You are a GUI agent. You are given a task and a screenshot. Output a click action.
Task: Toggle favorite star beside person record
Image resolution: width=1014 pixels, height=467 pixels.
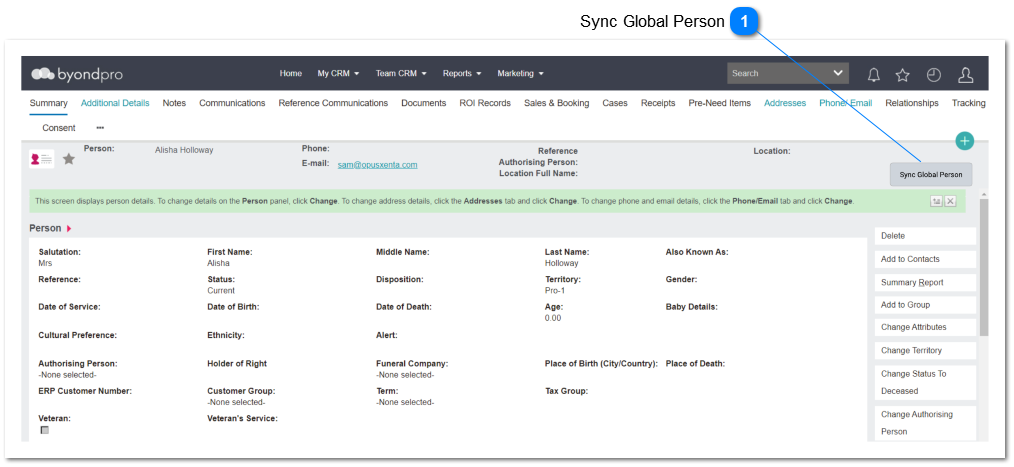pyautogui.click(x=69, y=158)
